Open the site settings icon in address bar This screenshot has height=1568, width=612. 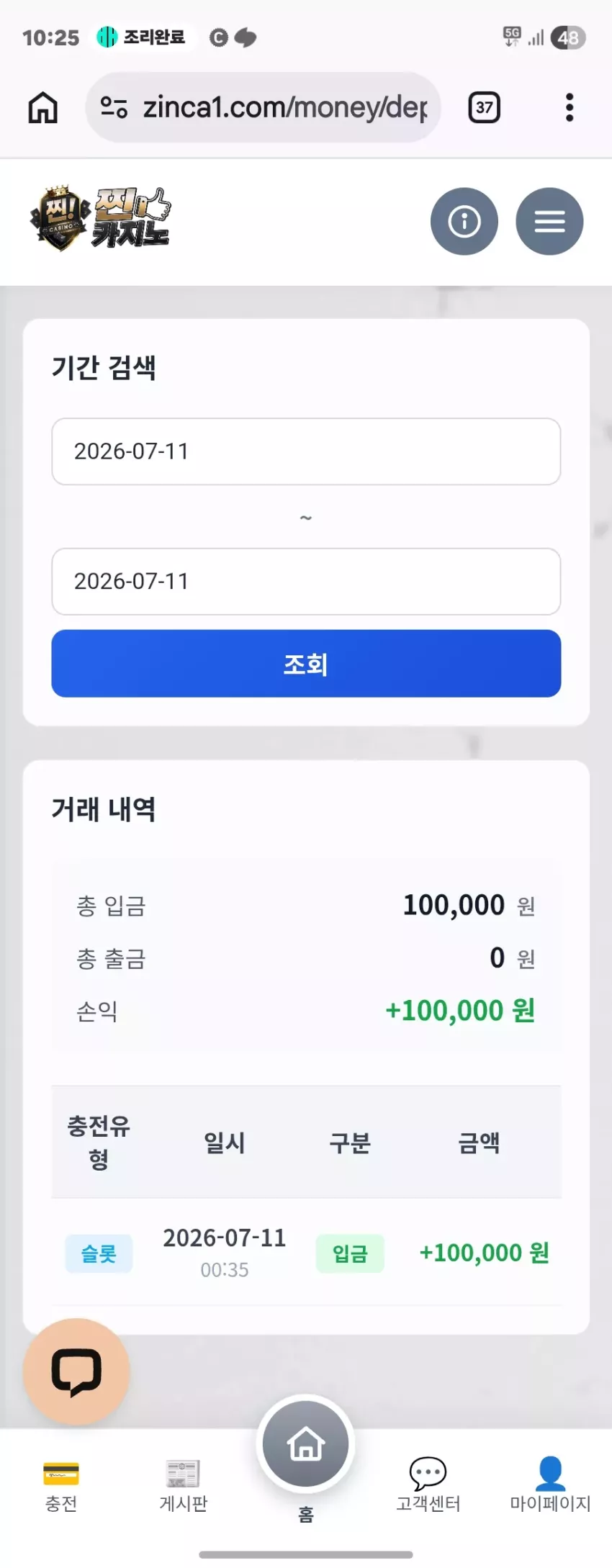pos(114,108)
